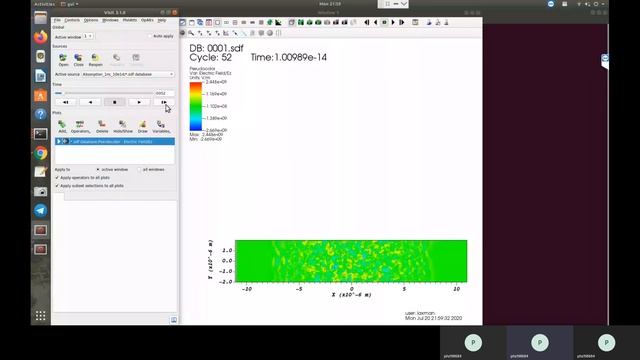640x360 pixels.
Task: Select the all windows radio button
Action: coord(139,169)
